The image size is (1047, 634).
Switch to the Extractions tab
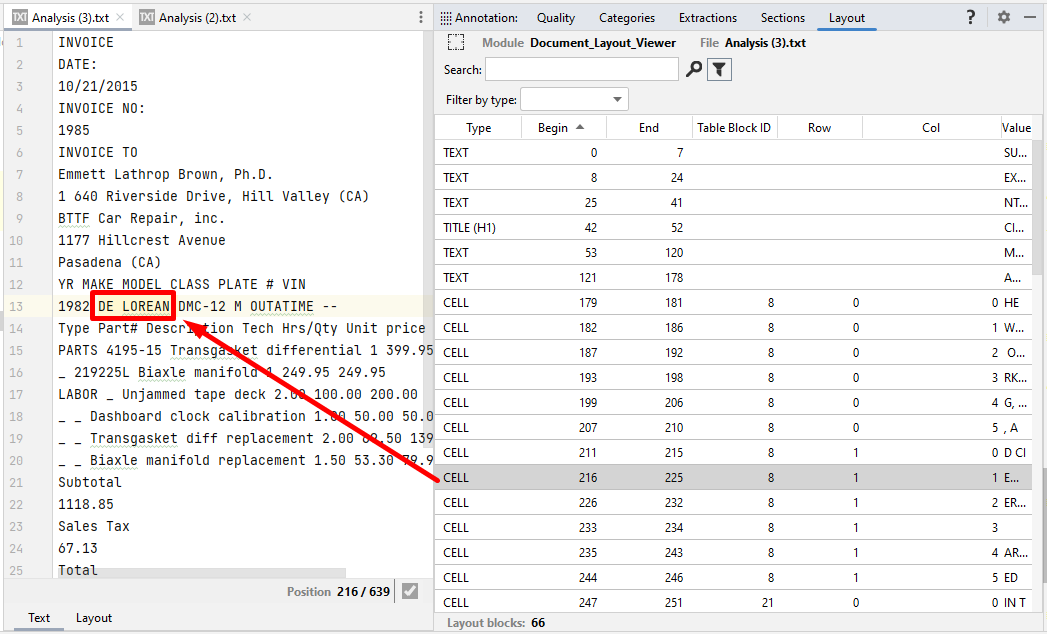coord(707,18)
